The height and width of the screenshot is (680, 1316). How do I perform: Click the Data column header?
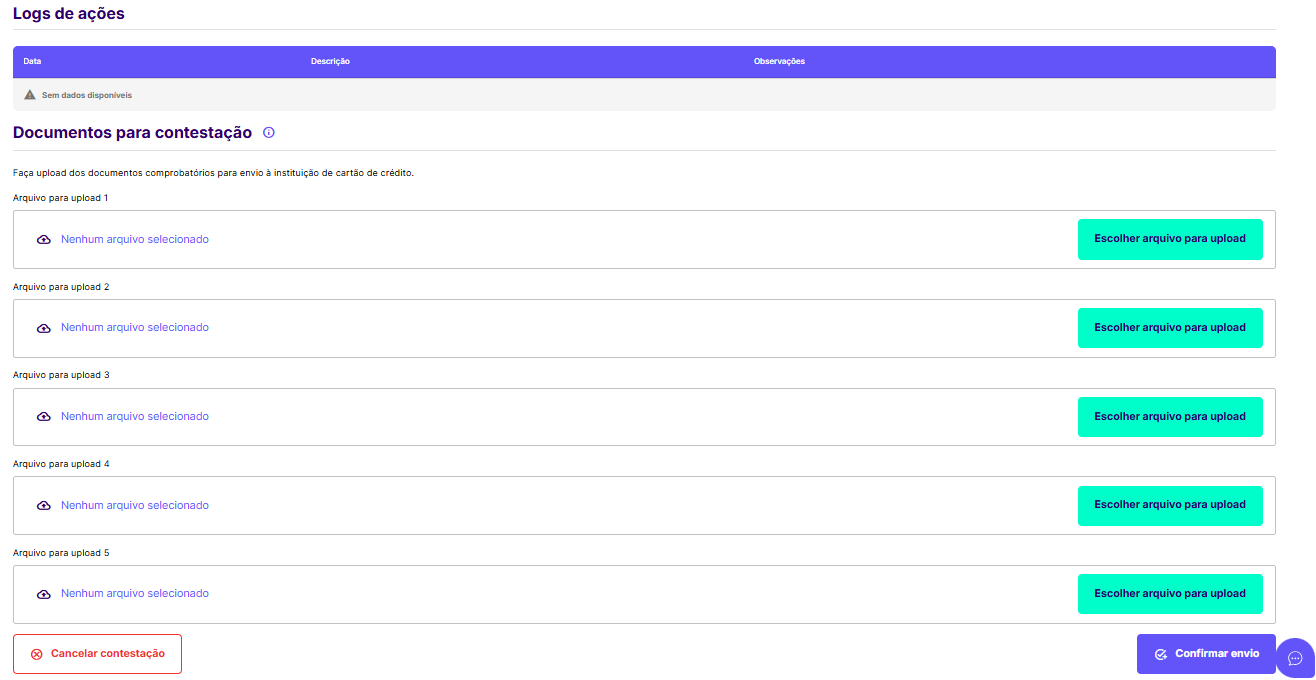(x=32, y=62)
